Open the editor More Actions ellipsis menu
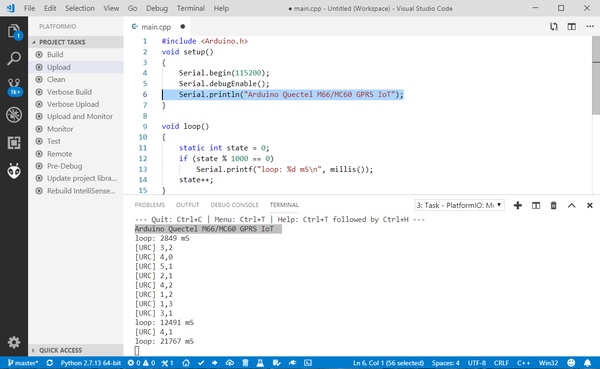The height and width of the screenshot is (369, 600). (x=590, y=26)
